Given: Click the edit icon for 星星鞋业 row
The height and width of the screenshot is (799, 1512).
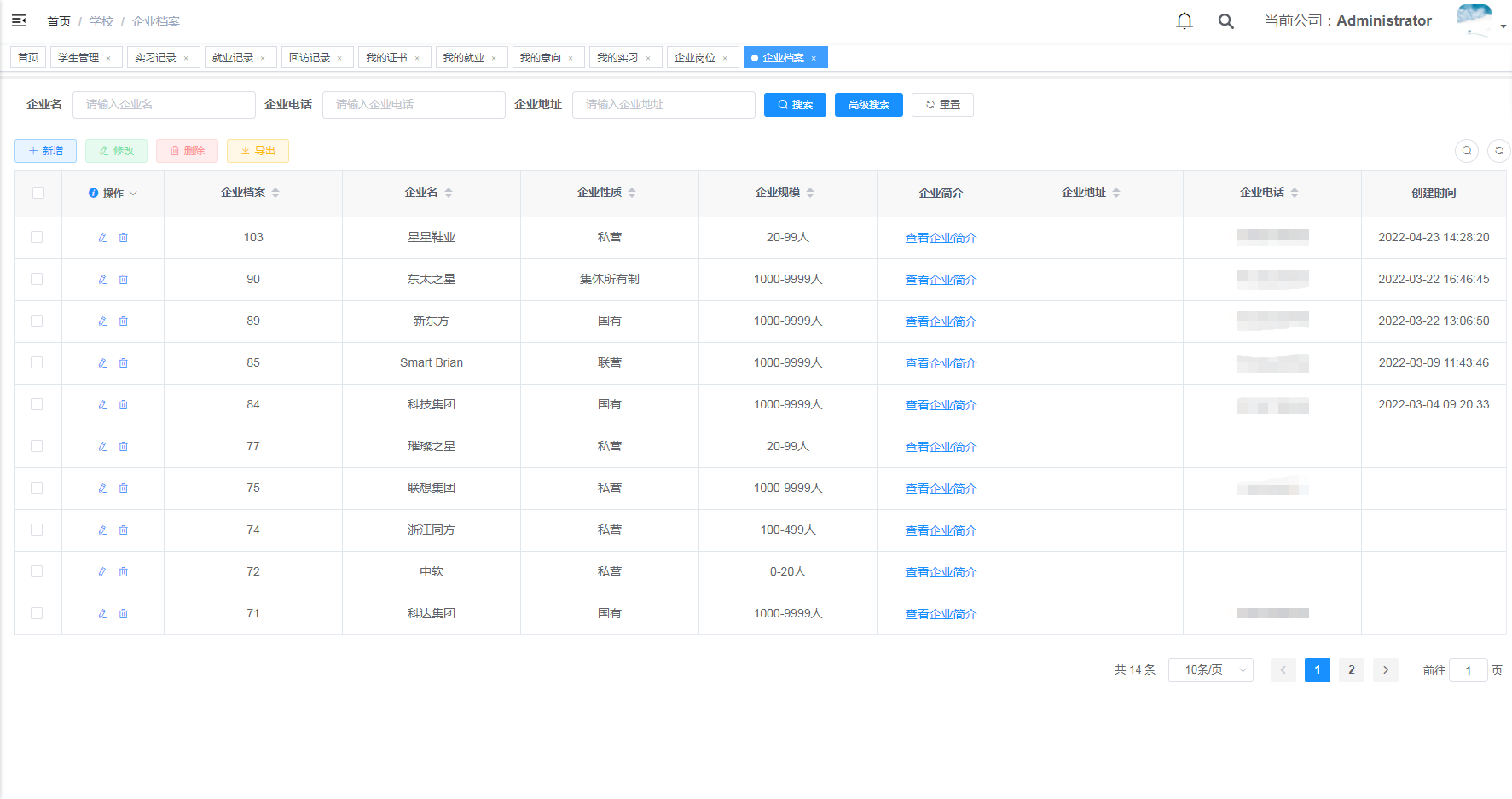Looking at the screenshot, I should [102, 238].
